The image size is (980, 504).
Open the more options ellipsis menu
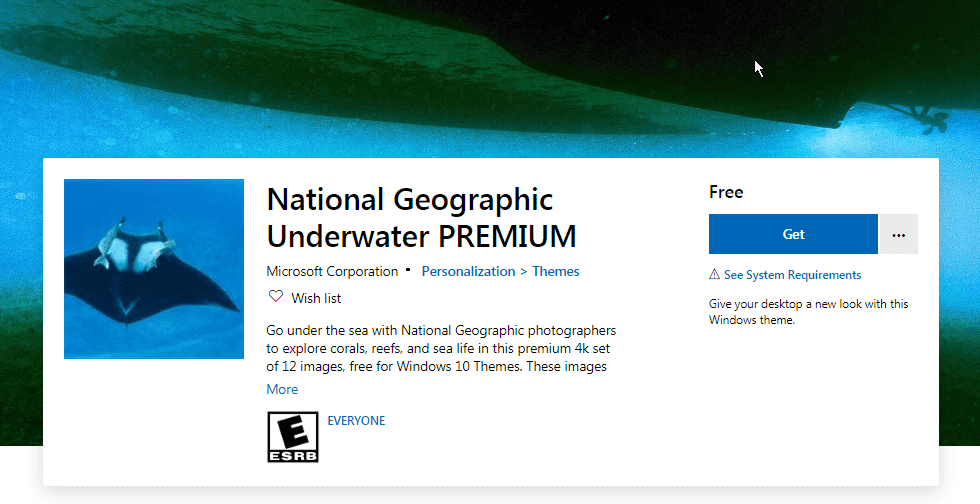(898, 234)
